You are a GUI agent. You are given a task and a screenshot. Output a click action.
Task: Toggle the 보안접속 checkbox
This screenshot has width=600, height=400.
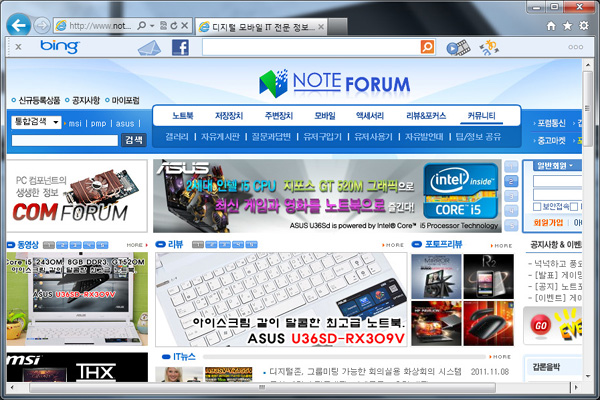point(537,207)
